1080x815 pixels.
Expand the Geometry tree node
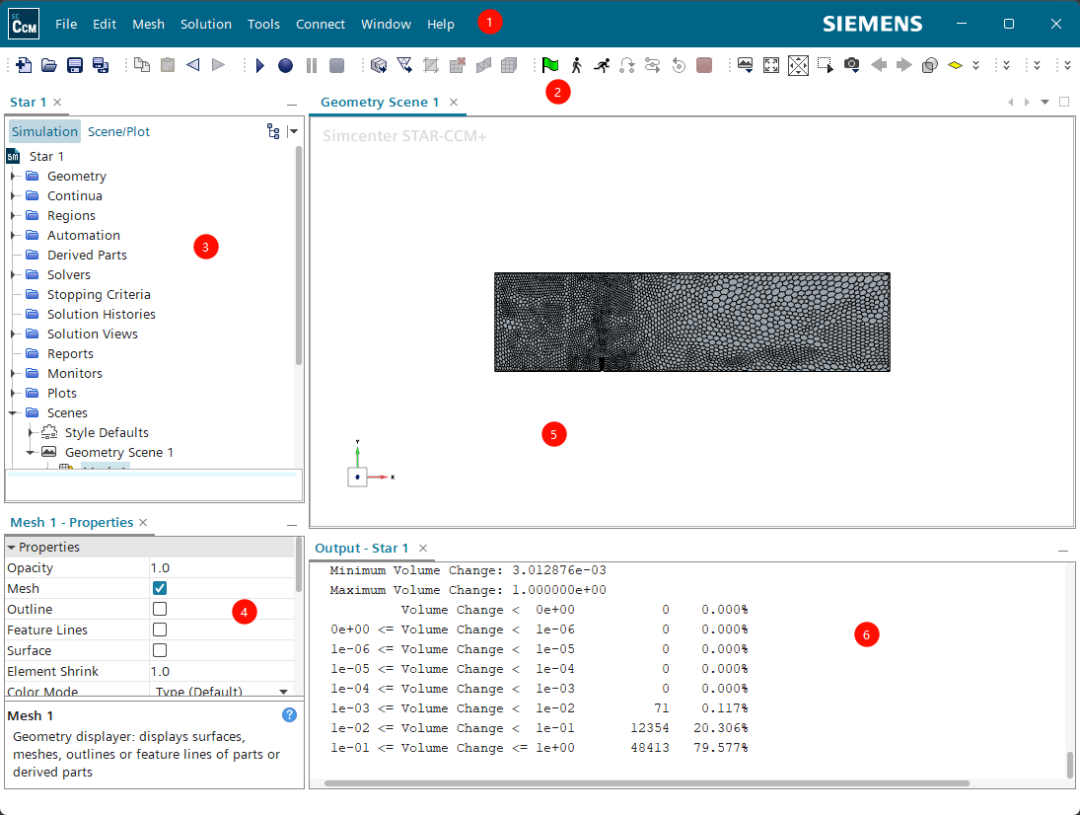coord(14,176)
